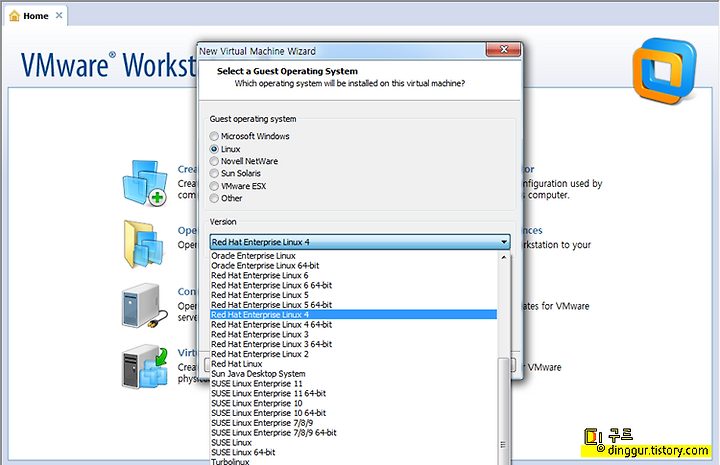Select Oracle Enterprise Linux from the list

click(x=354, y=256)
